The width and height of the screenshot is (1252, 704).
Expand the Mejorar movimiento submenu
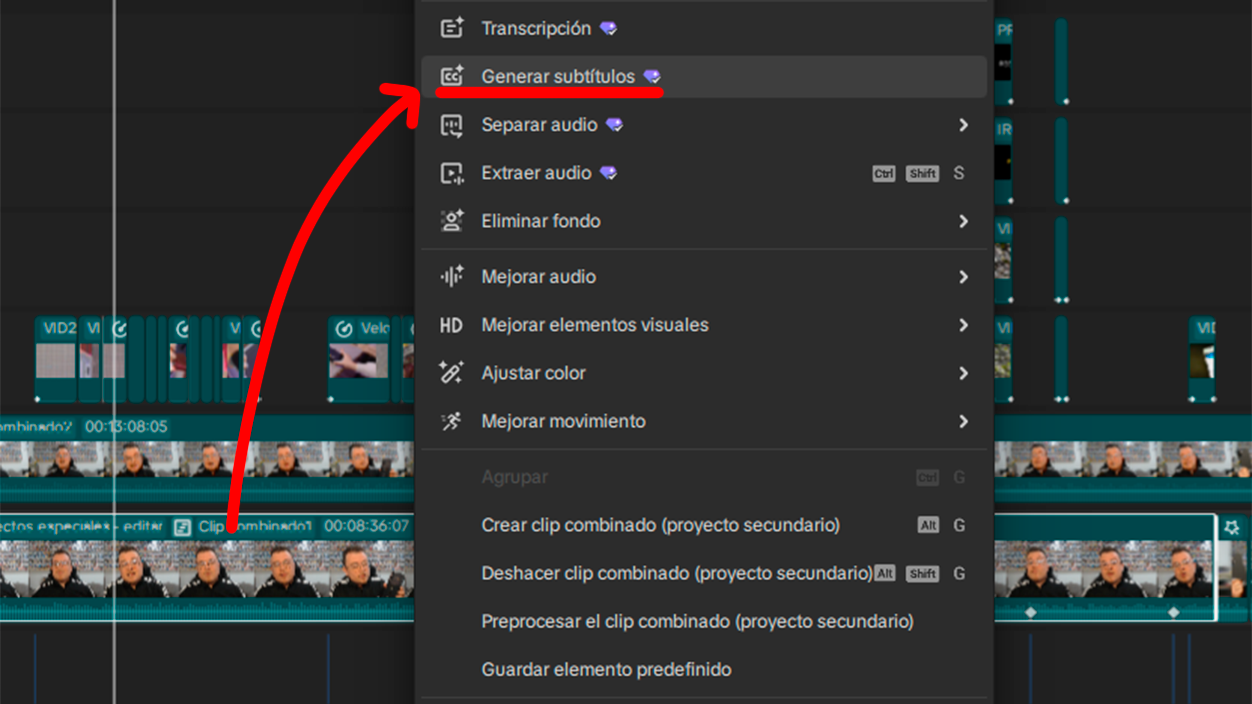pyautogui.click(x=963, y=421)
